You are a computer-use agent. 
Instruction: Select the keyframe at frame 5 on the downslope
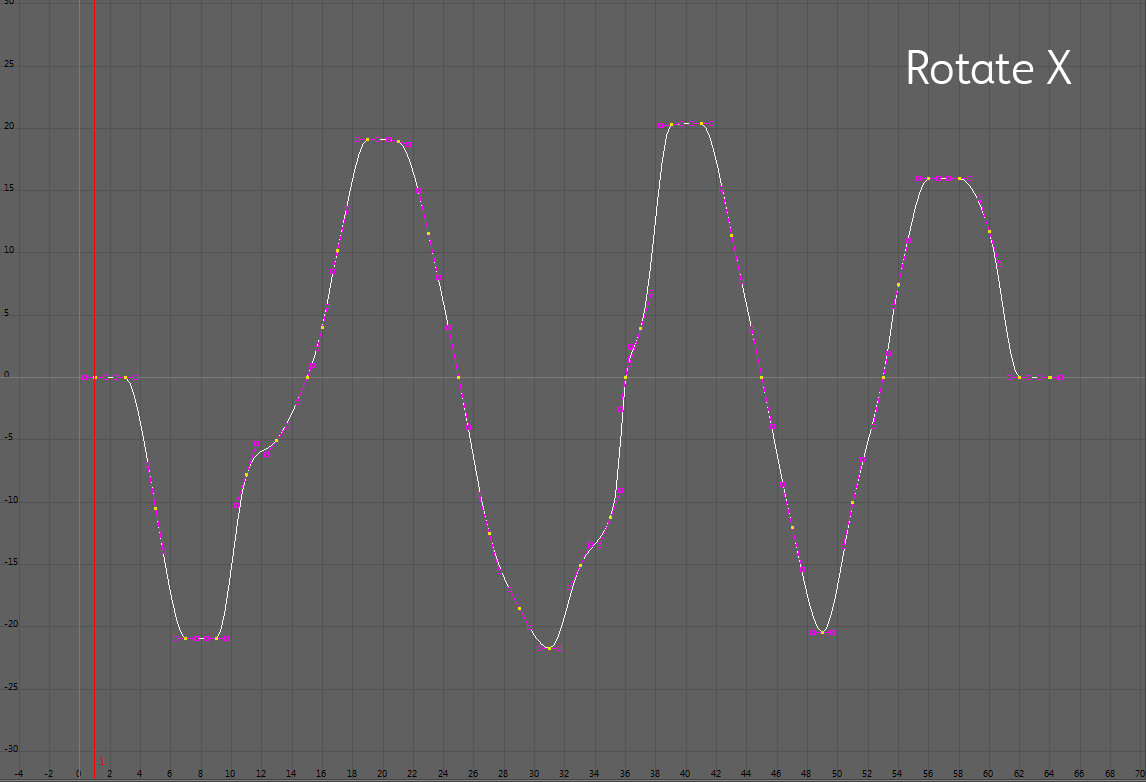155,508
